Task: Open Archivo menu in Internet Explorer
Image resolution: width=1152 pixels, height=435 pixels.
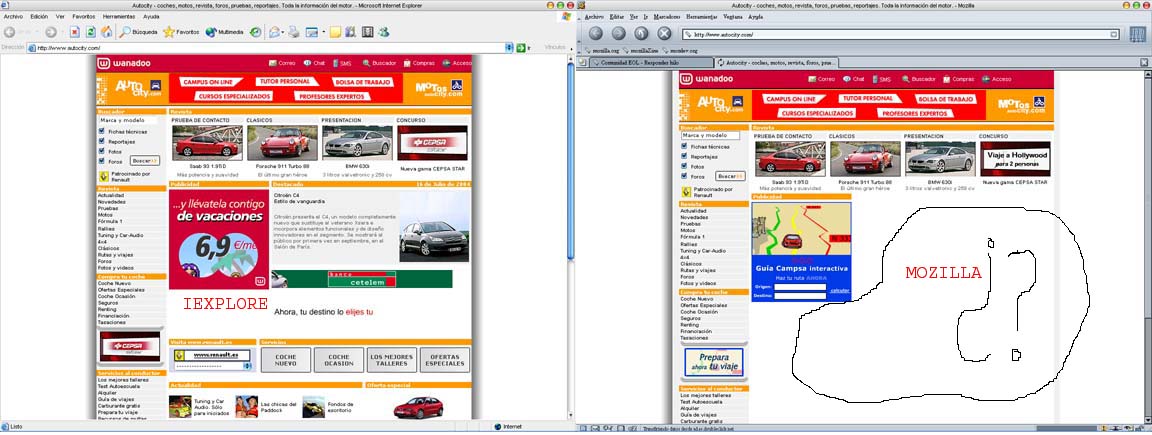Action: point(13,15)
